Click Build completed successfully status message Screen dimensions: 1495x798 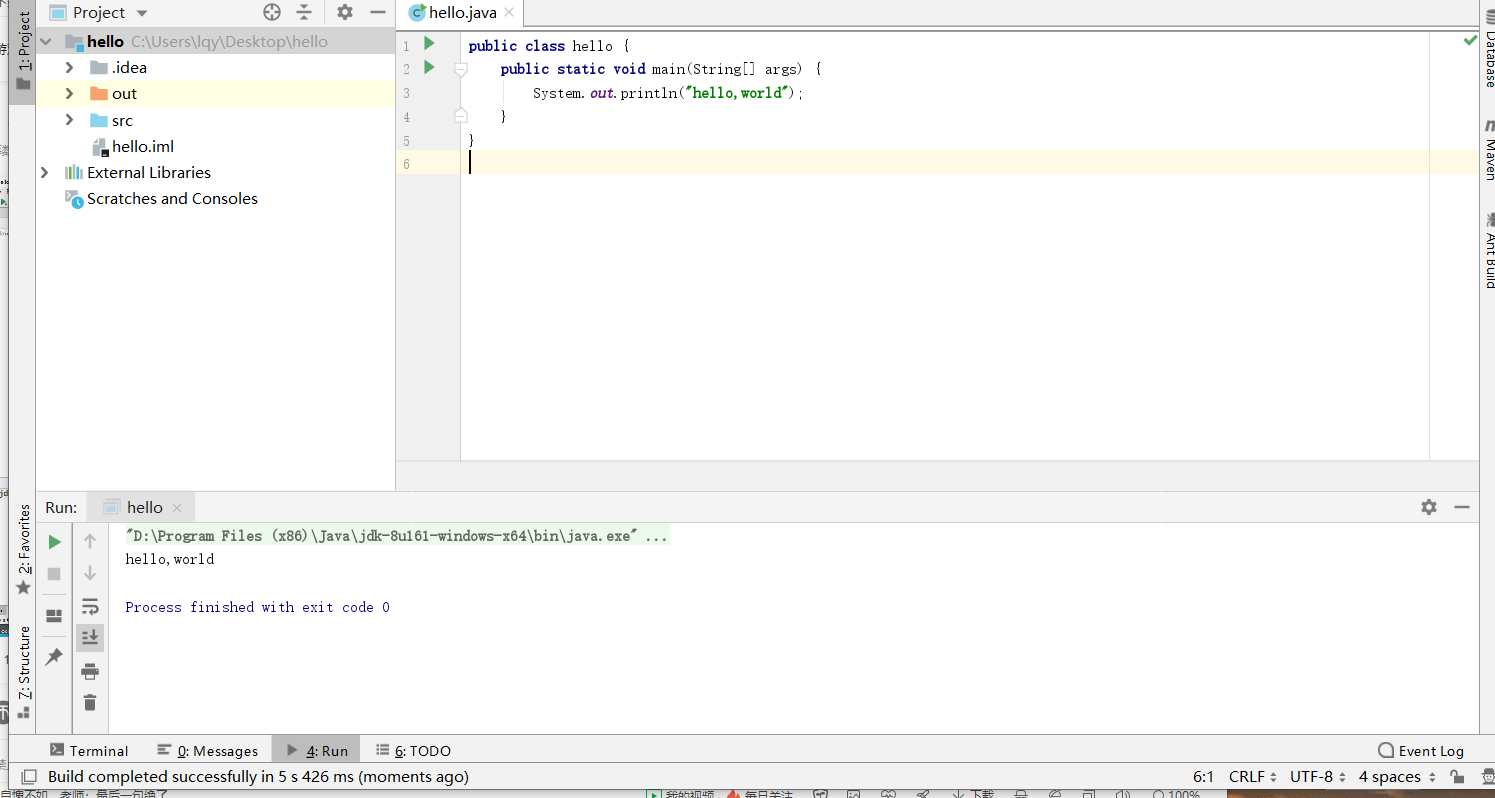click(258, 777)
